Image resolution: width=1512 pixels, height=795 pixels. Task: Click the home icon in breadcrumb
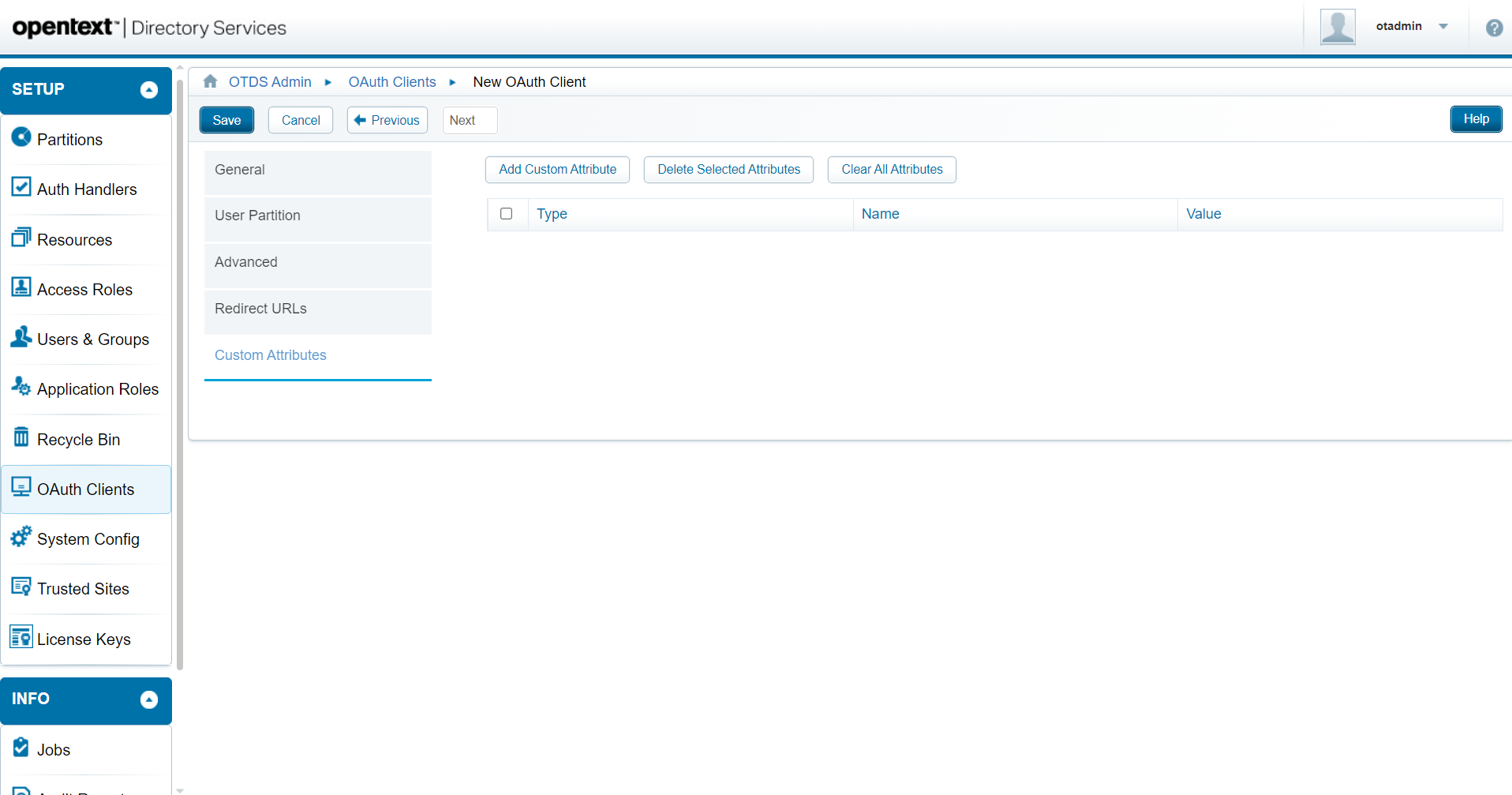(210, 81)
